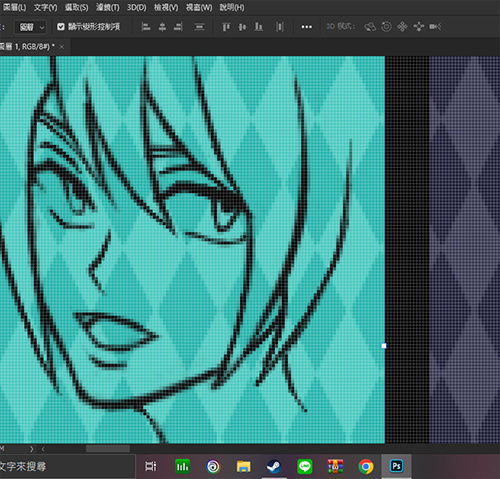Align vertical centers of layers
500x479 pixels.
(242, 27)
